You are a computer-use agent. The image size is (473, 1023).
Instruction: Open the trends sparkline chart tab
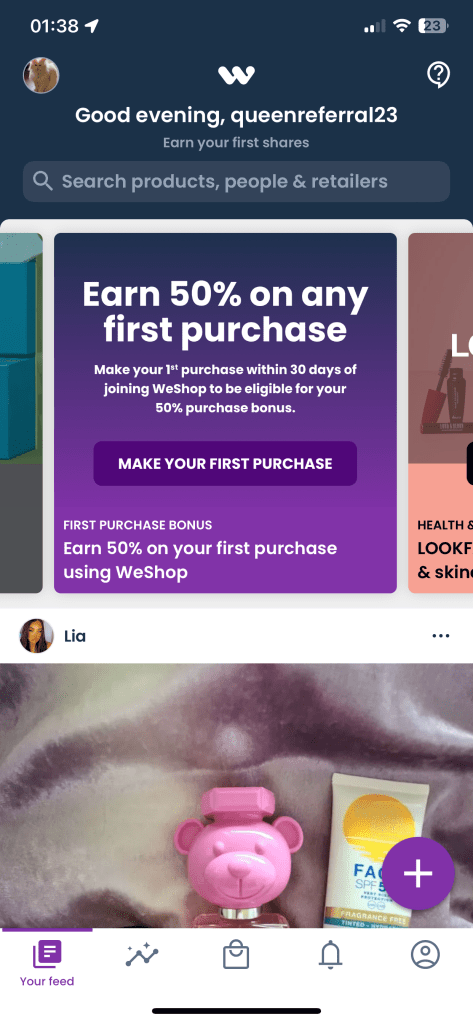tap(142, 956)
